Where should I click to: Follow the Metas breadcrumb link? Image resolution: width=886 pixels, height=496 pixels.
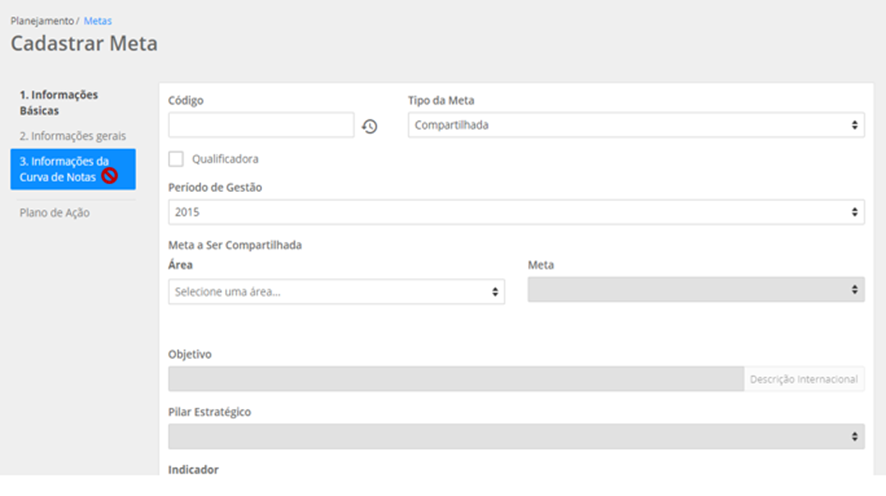pyautogui.click(x=98, y=20)
